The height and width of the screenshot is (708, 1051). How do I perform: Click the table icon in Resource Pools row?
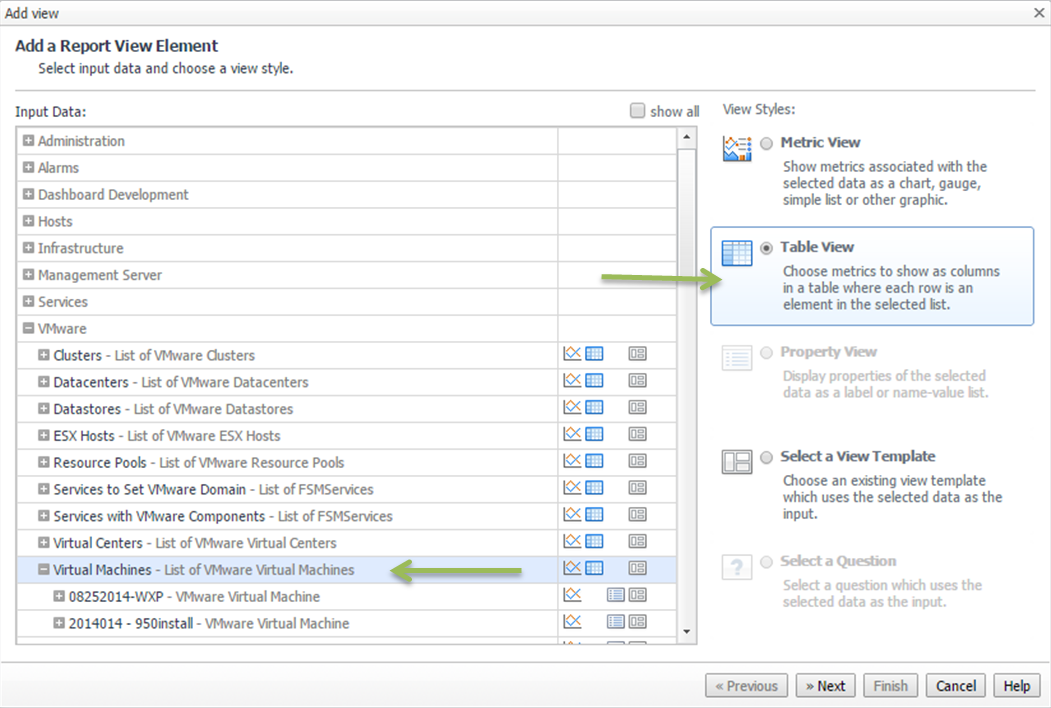tap(594, 461)
